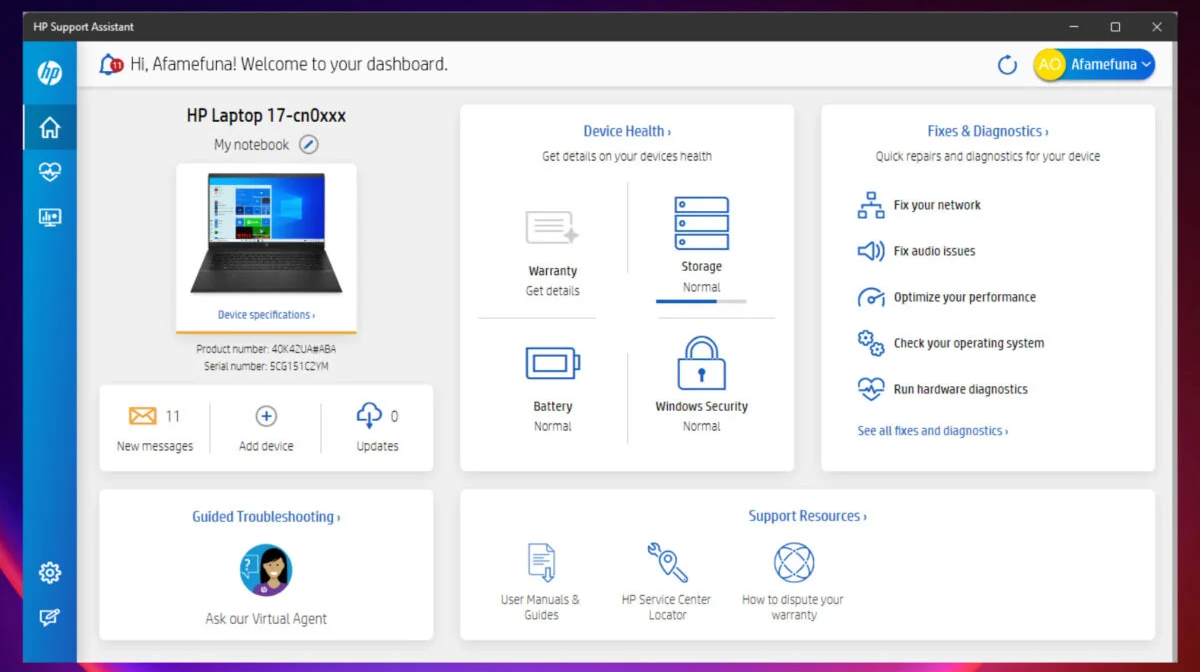This screenshot has width=1200, height=672.
Task: Click the Battery Normal status text
Action: (x=553, y=426)
